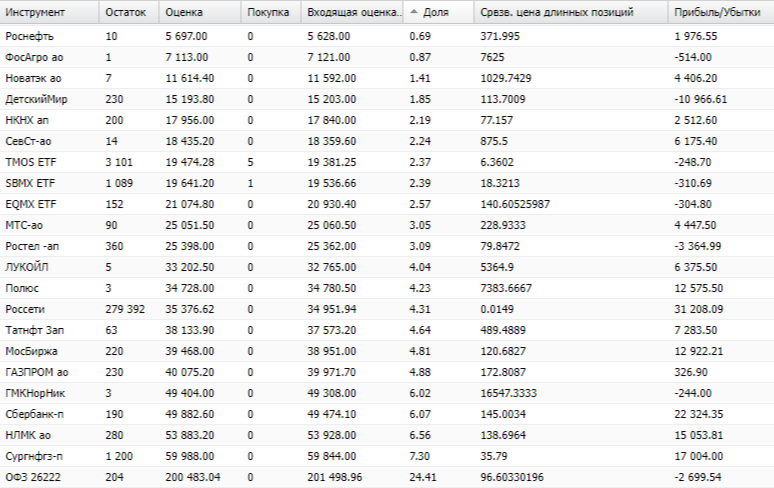The image size is (774, 488).
Task: Select the Роснефть row name
Action: pos(29,37)
